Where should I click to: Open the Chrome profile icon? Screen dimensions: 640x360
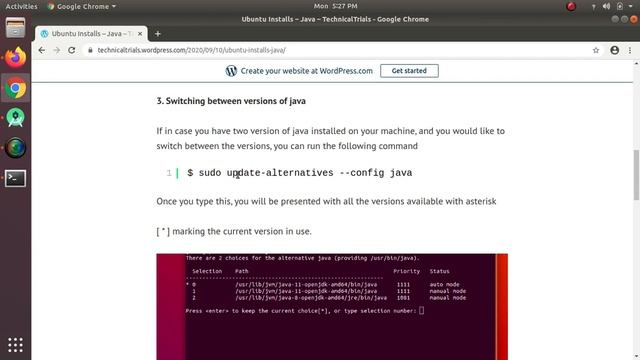615,50
